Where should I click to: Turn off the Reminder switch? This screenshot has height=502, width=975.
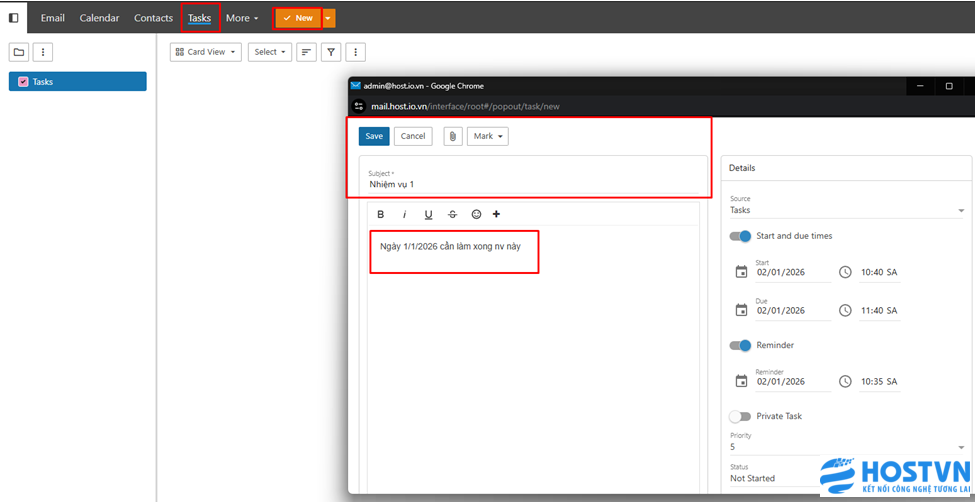pos(740,345)
